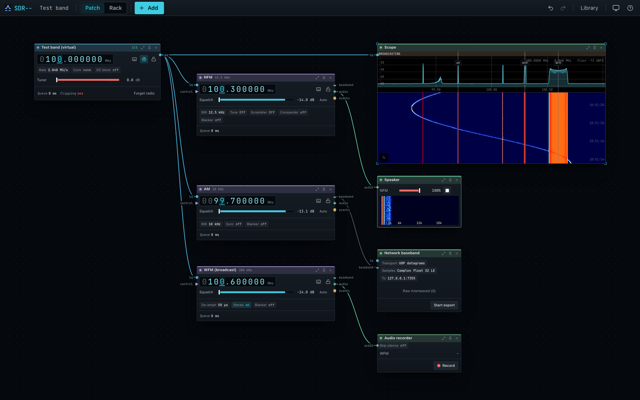Open the Transport UDP datagrams selector
This screenshot has height=400, width=640.
point(404,263)
